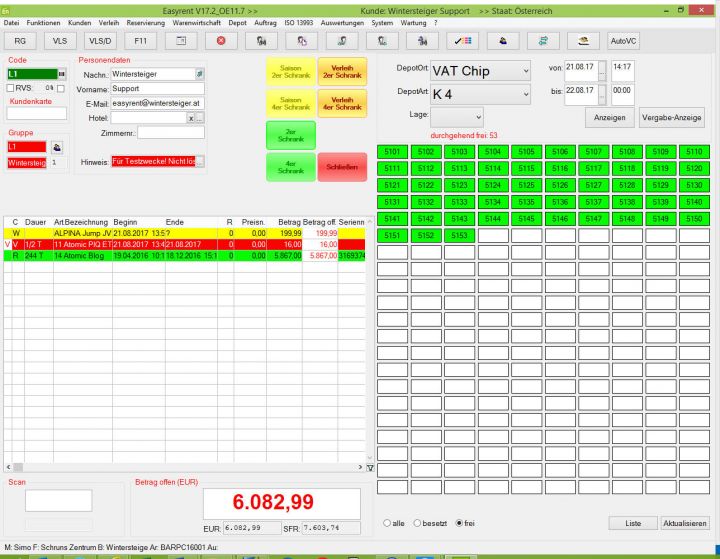This screenshot has width=720, height=559.
Task: Enable the RVS checkbox
Action: pyautogui.click(x=10, y=88)
